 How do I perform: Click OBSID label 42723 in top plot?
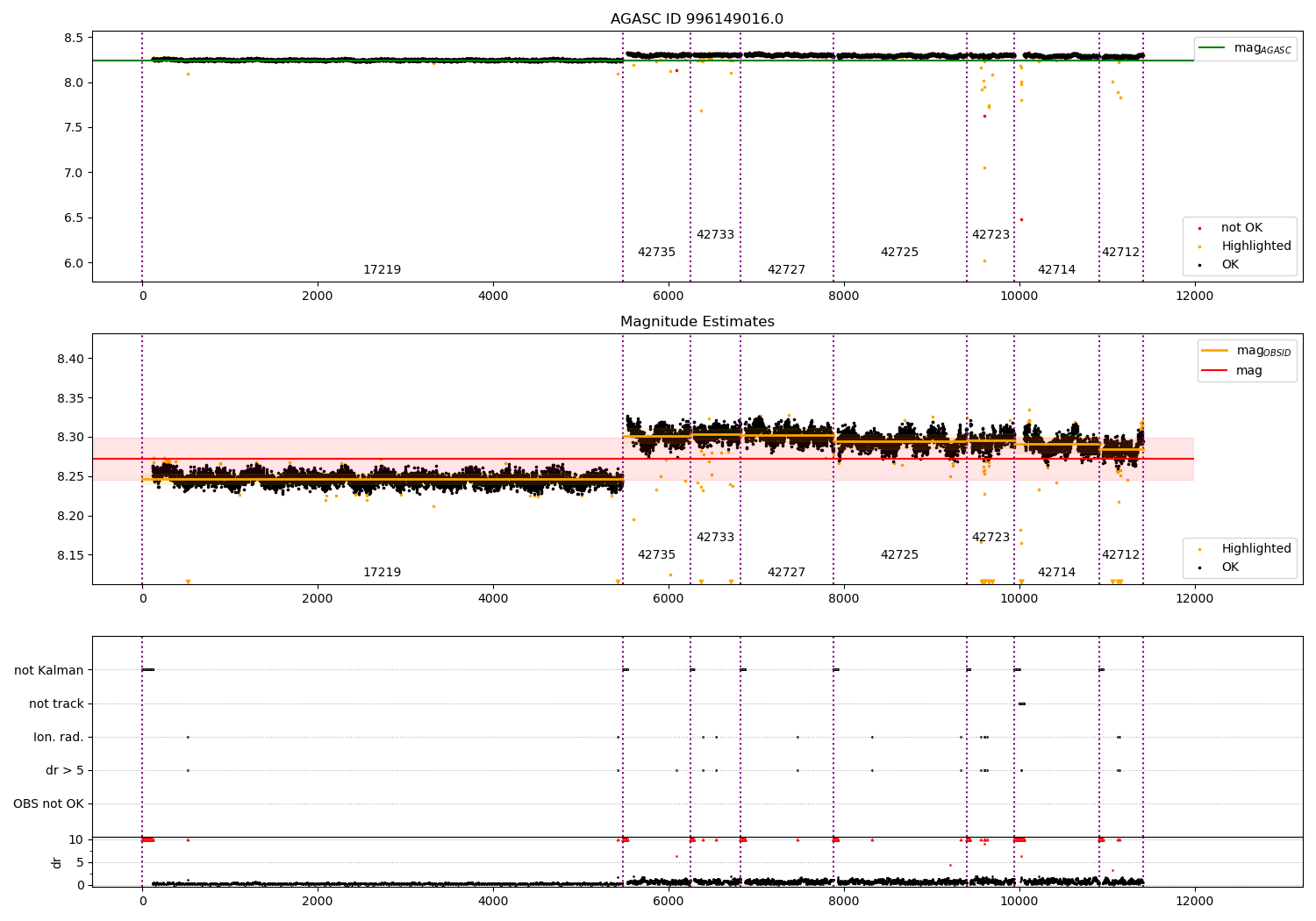[991, 235]
